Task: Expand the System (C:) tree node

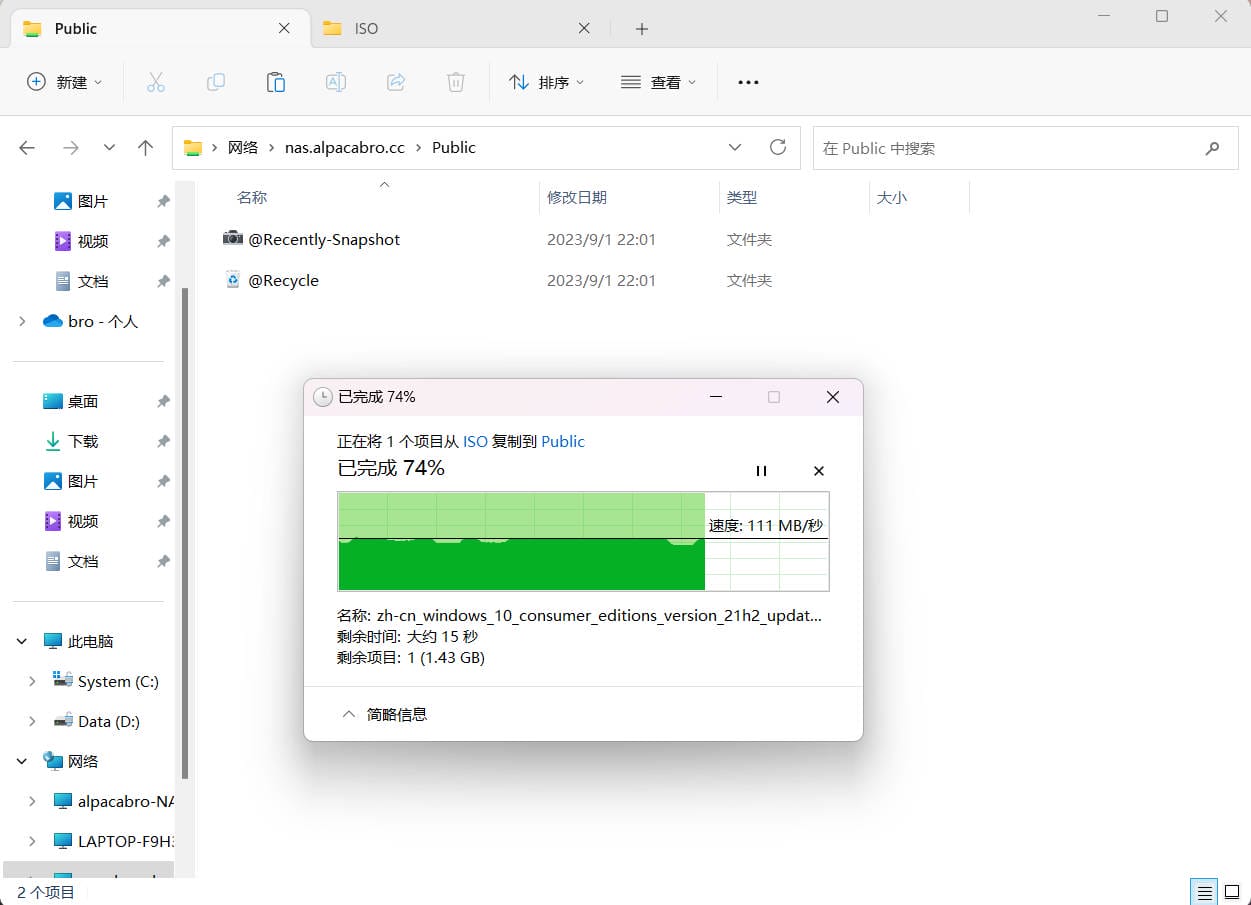Action: point(32,681)
